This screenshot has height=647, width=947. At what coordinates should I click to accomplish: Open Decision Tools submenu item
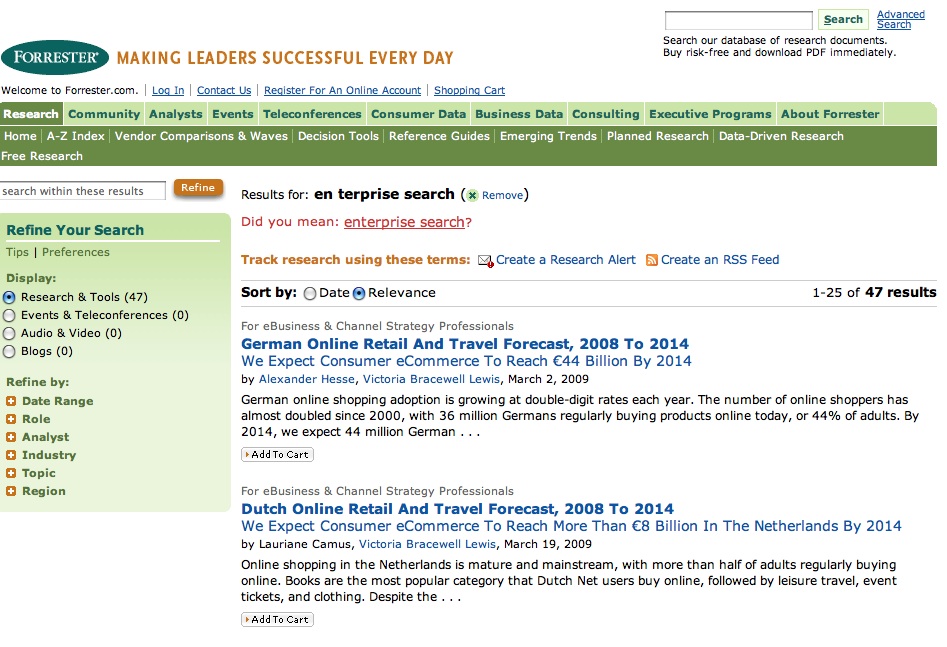pyautogui.click(x=338, y=137)
